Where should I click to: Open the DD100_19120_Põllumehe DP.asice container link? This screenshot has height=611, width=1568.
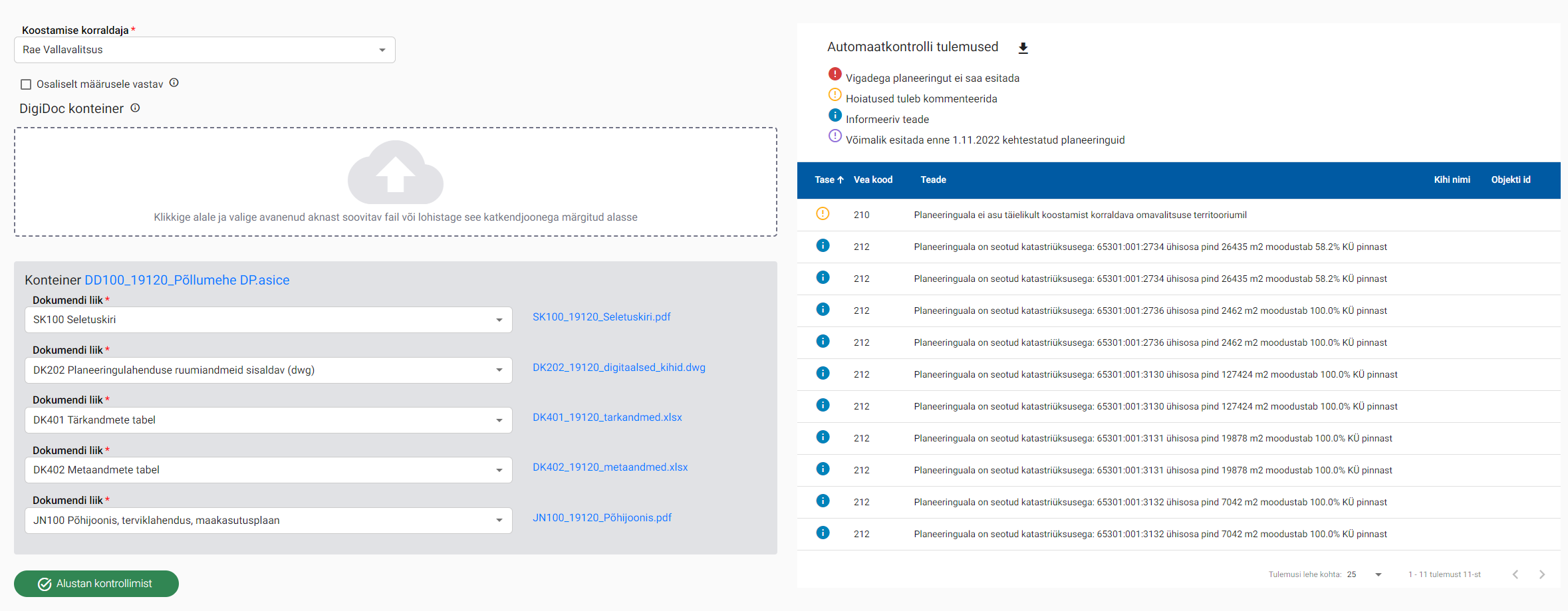coord(187,280)
